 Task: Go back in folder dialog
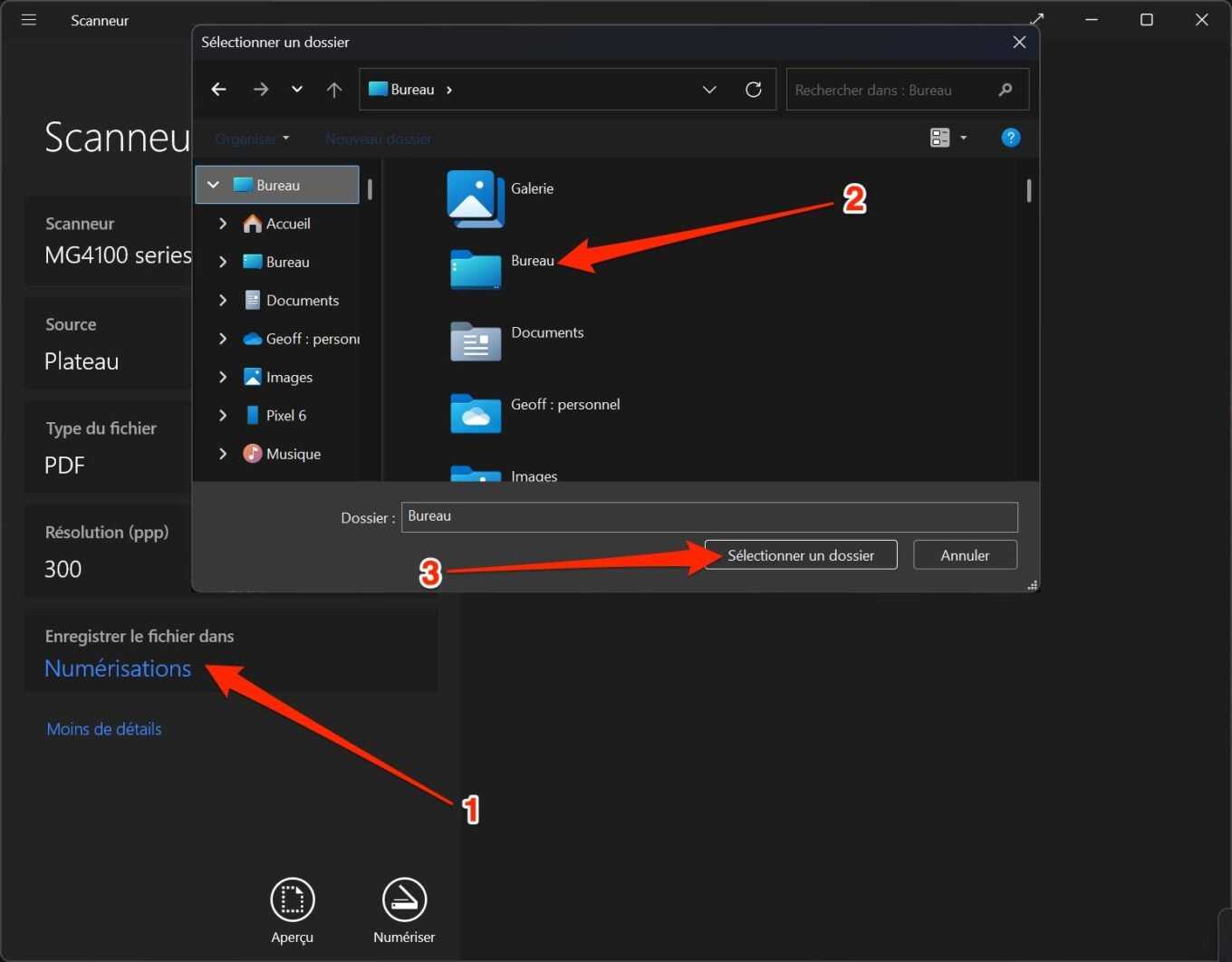[218, 89]
